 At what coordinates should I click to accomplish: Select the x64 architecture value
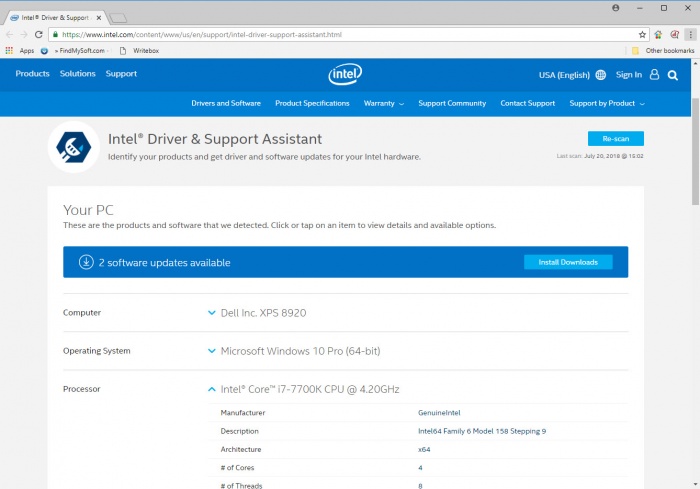[424, 449]
